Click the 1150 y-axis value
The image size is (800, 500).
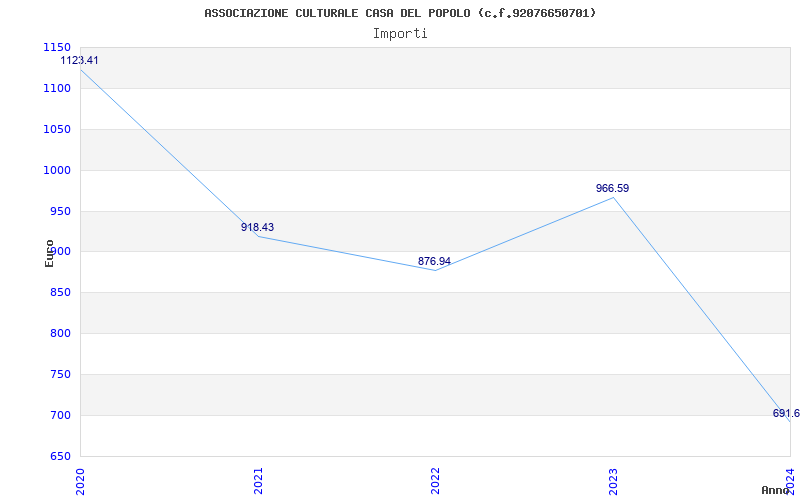click(57, 47)
